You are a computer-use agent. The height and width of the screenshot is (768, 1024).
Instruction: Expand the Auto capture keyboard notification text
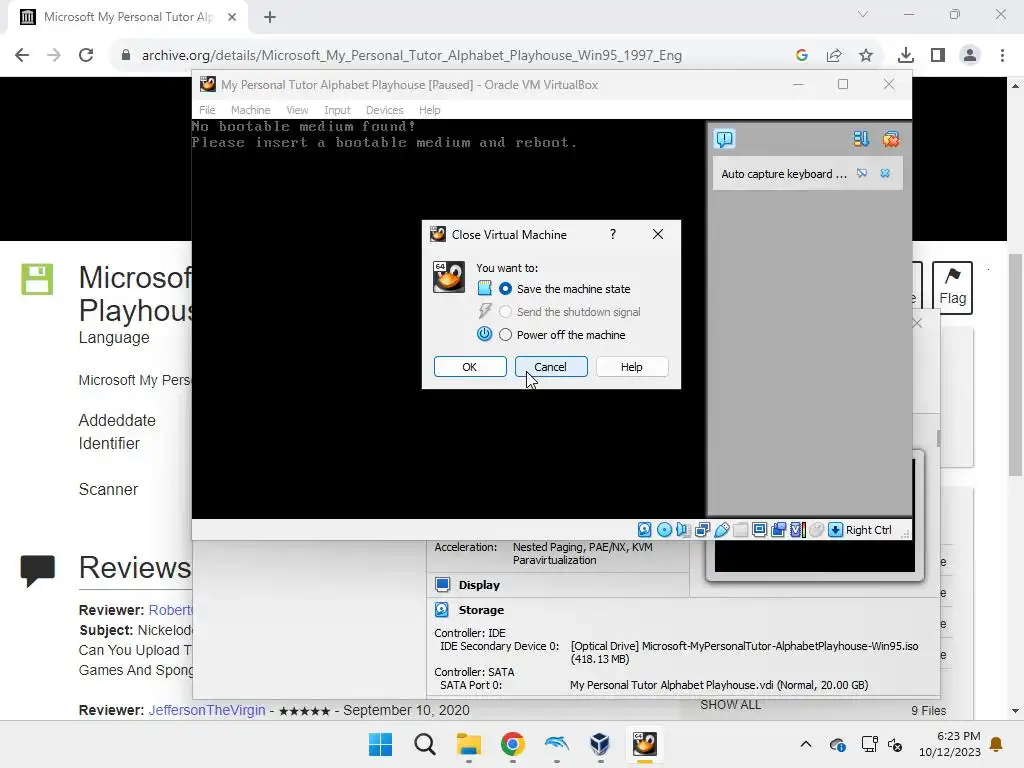tap(784, 174)
